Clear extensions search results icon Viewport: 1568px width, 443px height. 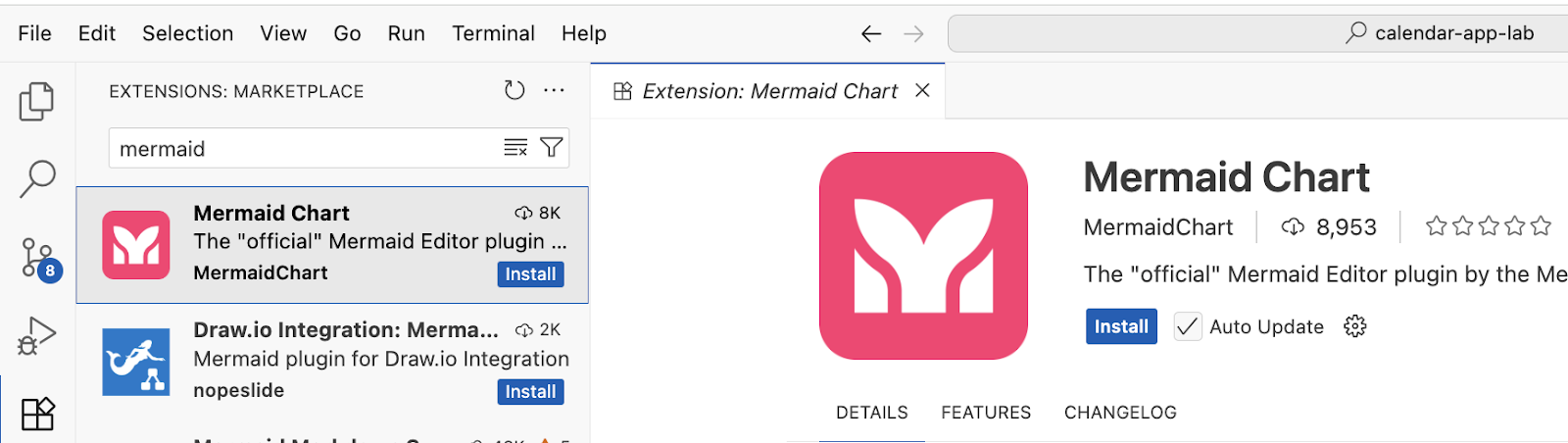tap(515, 148)
